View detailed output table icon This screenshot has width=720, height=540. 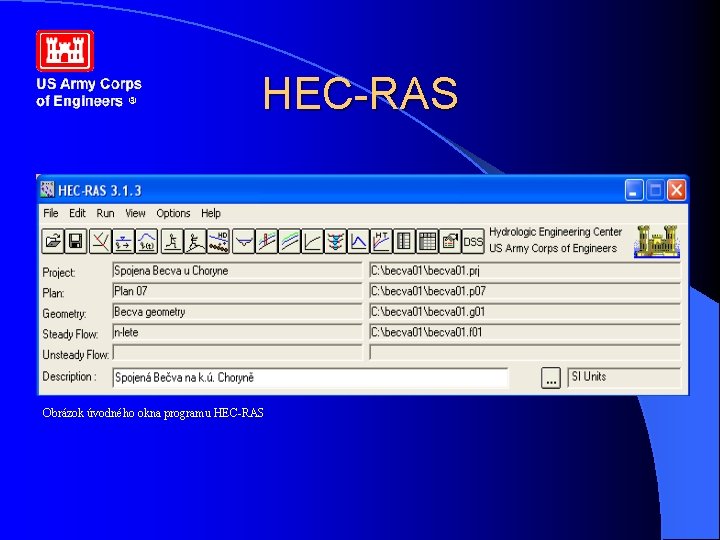(404, 241)
